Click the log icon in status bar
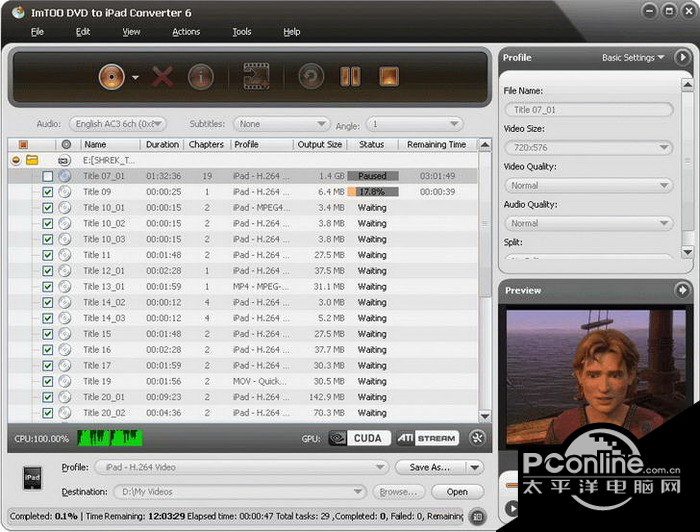700x532 pixels. tap(478, 517)
